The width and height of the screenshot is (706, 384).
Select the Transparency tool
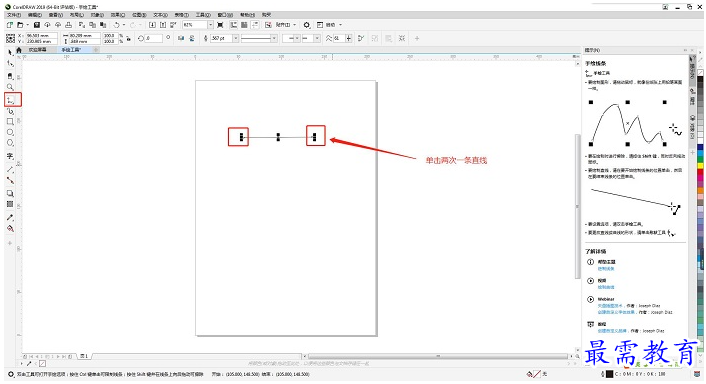click(10, 204)
